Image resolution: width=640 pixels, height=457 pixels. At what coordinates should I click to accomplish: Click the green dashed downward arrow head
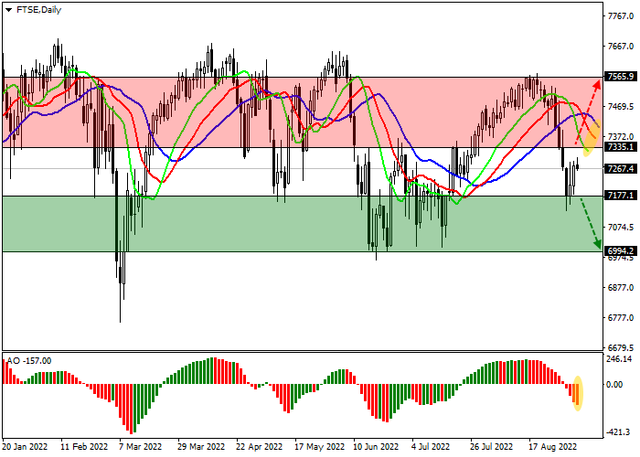tap(597, 244)
